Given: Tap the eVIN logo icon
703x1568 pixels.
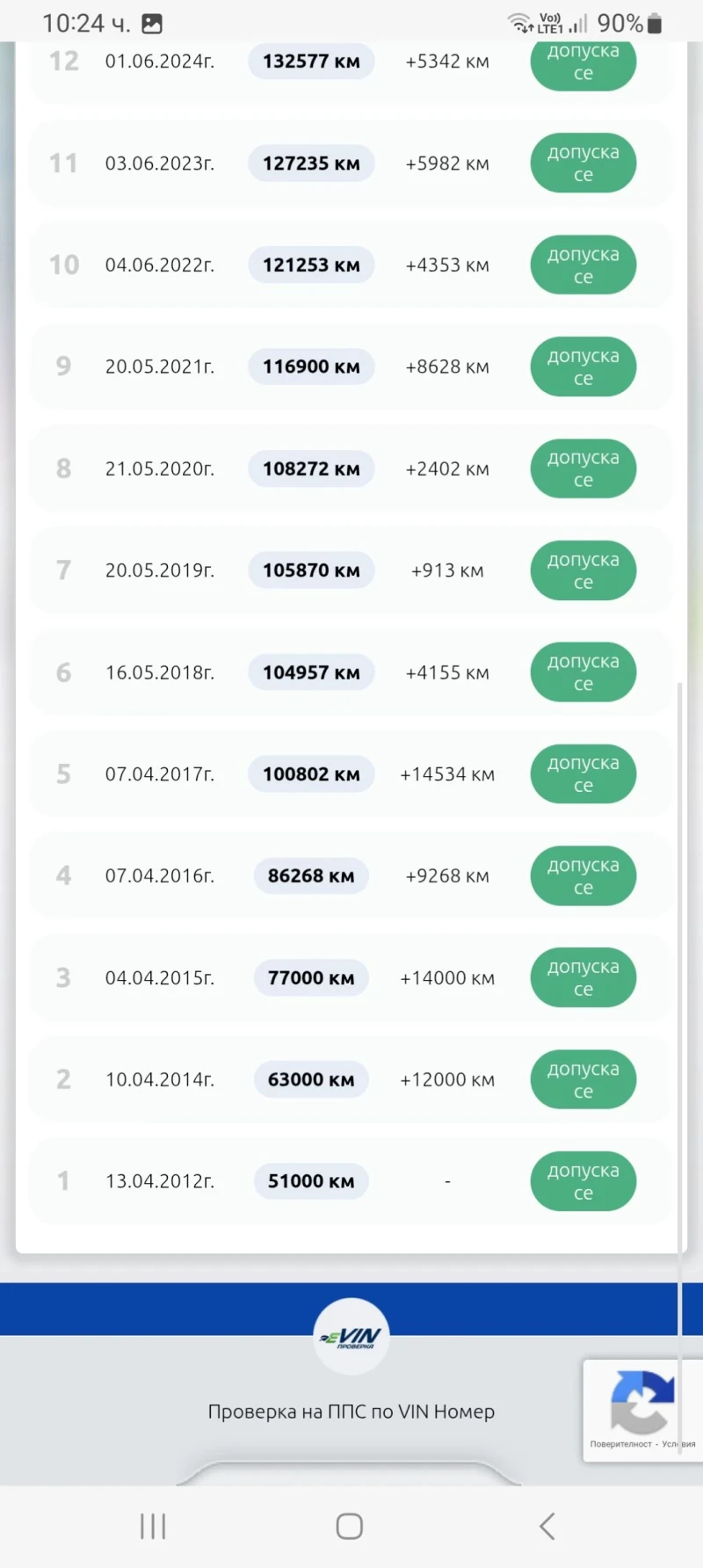Looking at the screenshot, I should 351,1336.
